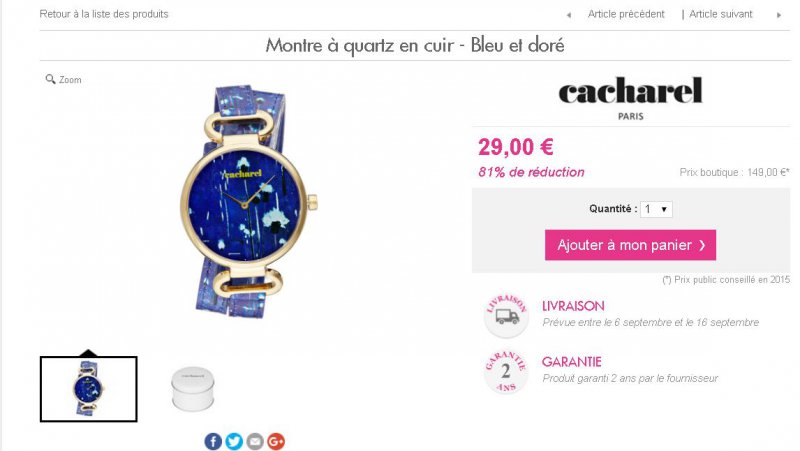
Task: Open the Quantité dropdown
Action: pyautogui.click(x=656, y=209)
